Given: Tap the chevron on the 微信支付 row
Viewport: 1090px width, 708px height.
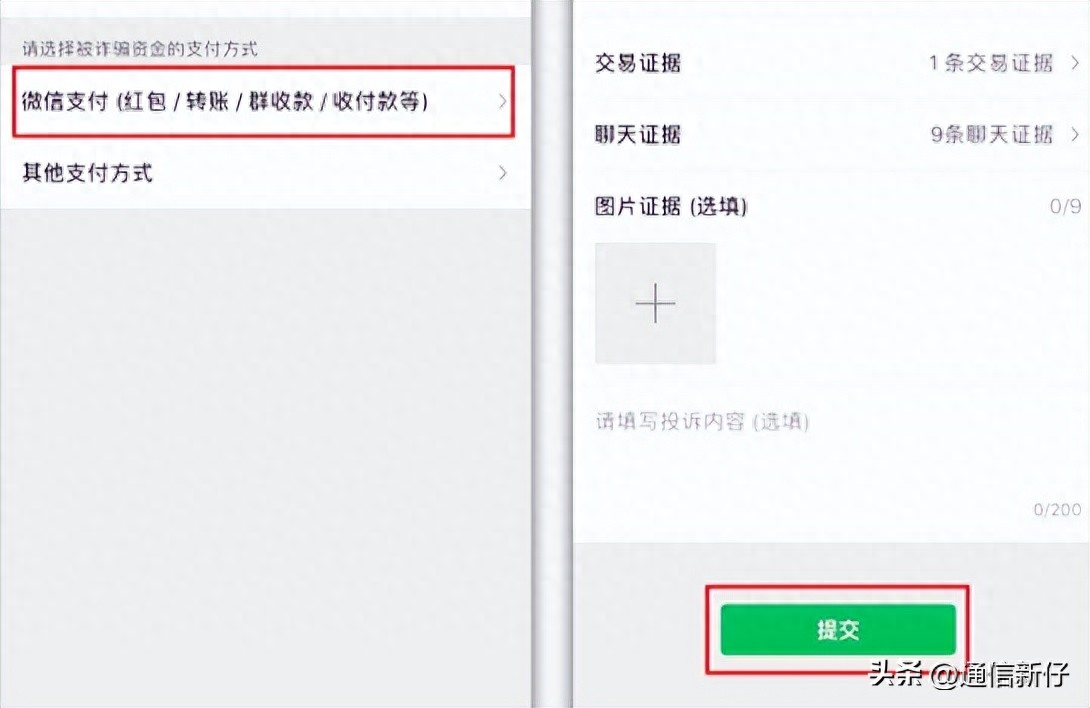Looking at the screenshot, I should (503, 102).
